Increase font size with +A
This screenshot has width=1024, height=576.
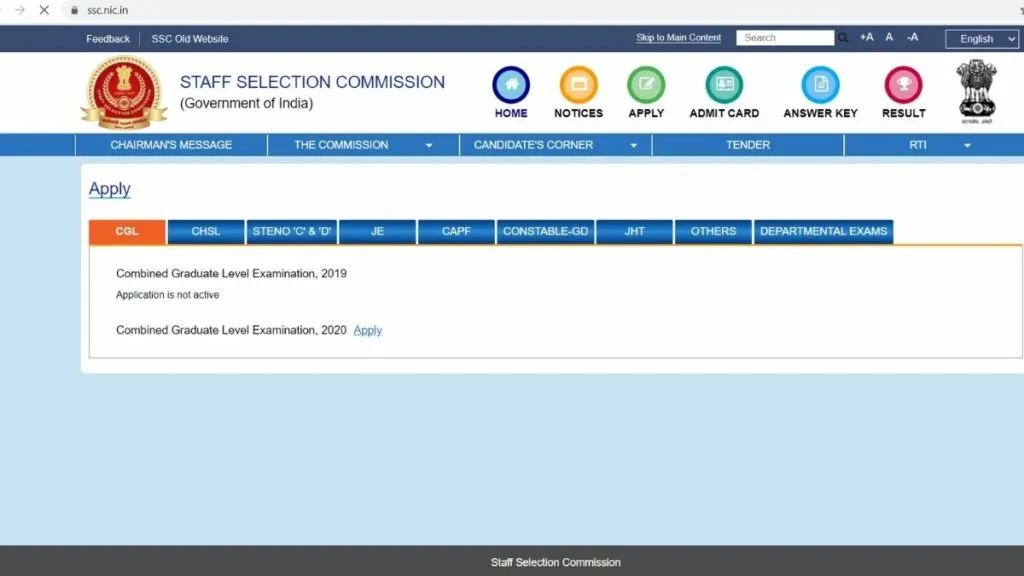pos(867,37)
